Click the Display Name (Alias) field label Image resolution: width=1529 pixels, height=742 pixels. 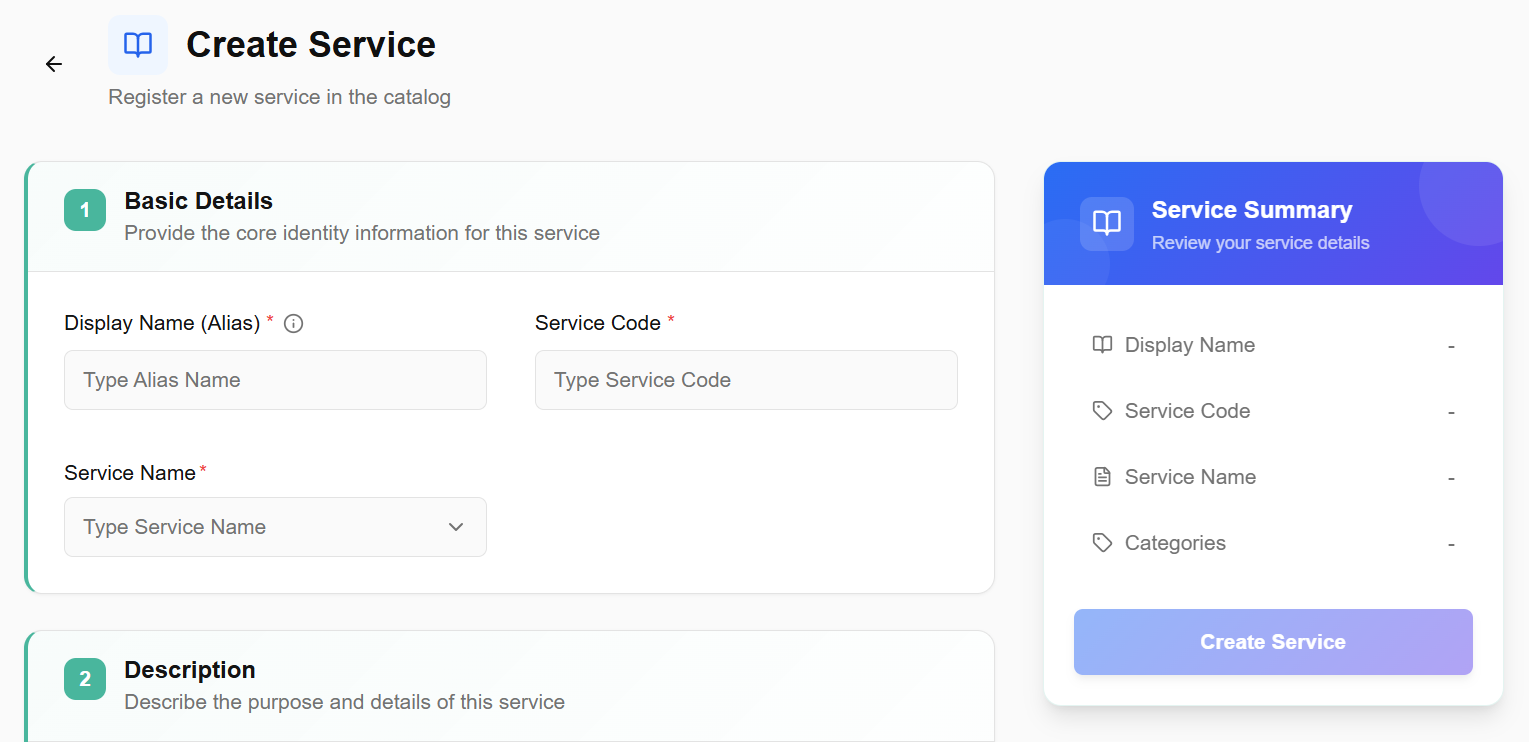162,323
